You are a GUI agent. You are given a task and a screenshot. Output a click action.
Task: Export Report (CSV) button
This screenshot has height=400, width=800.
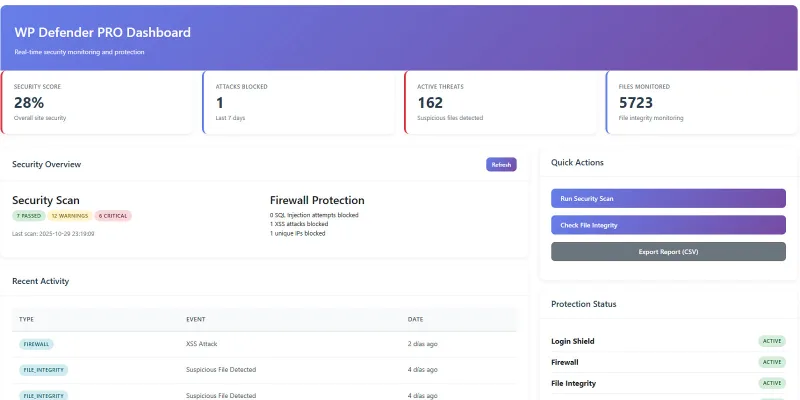tap(668, 252)
